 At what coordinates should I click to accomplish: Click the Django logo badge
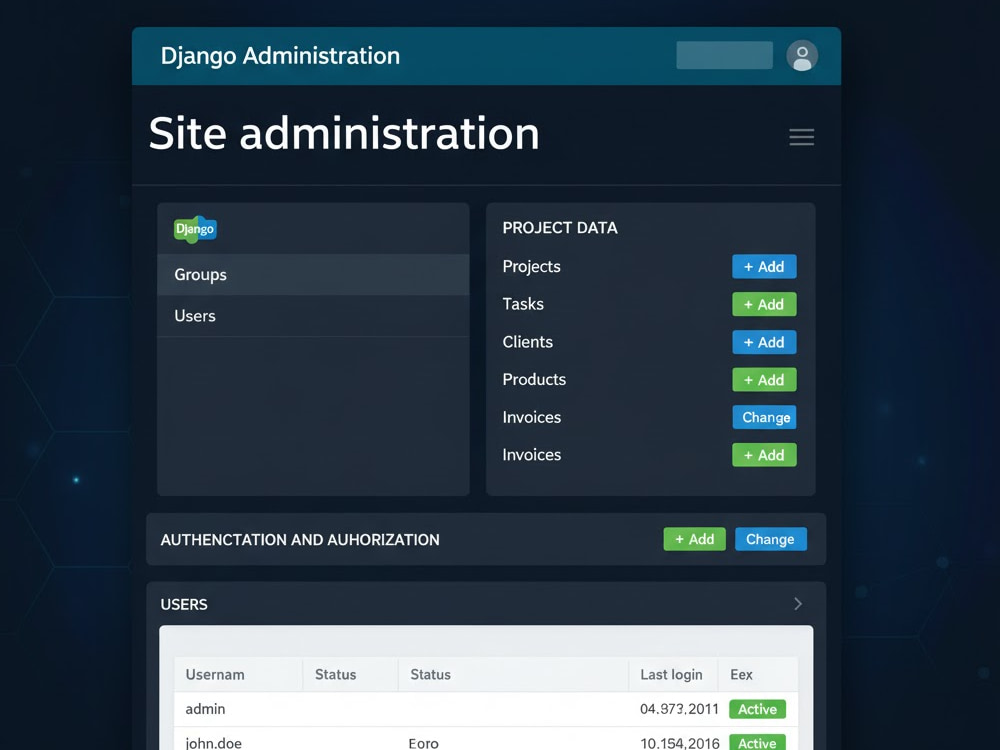pyautogui.click(x=195, y=229)
